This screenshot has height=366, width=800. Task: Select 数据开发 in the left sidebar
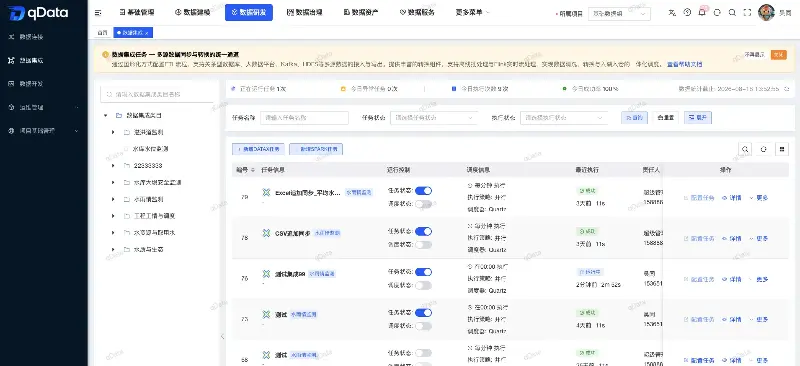[x=31, y=84]
